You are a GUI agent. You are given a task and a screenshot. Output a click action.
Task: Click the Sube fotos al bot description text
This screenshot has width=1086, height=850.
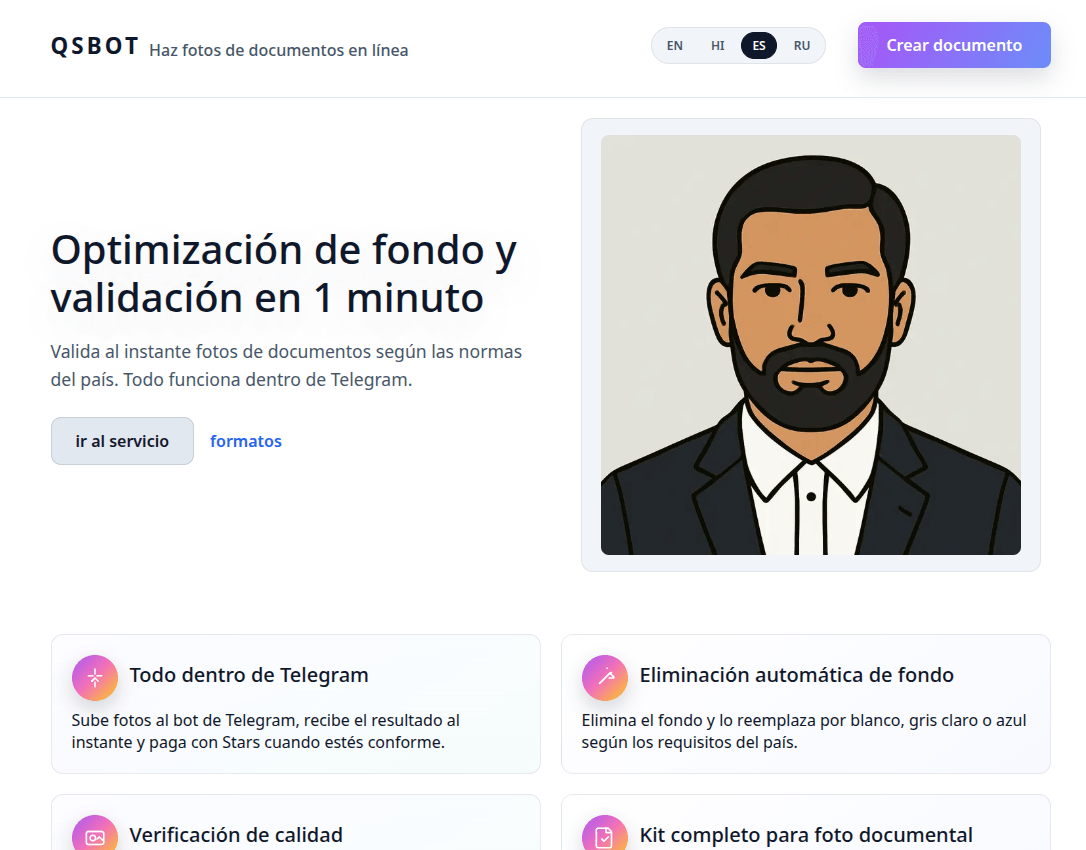point(266,731)
